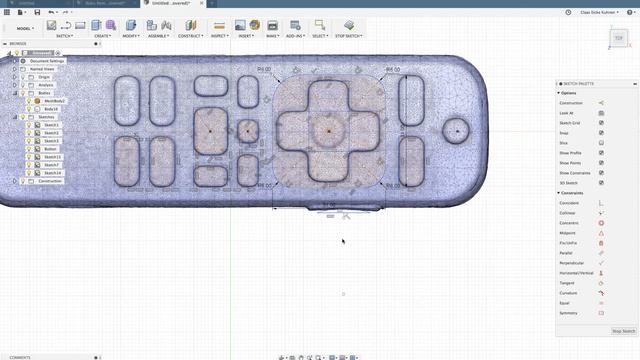Hide MeshBody2 with its lightbulb

29,101
